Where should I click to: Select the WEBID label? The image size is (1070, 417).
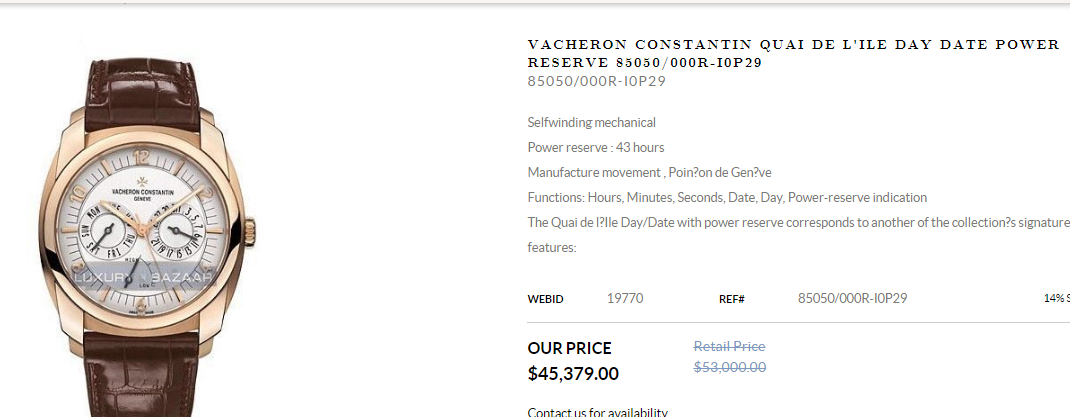pyautogui.click(x=545, y=298)
